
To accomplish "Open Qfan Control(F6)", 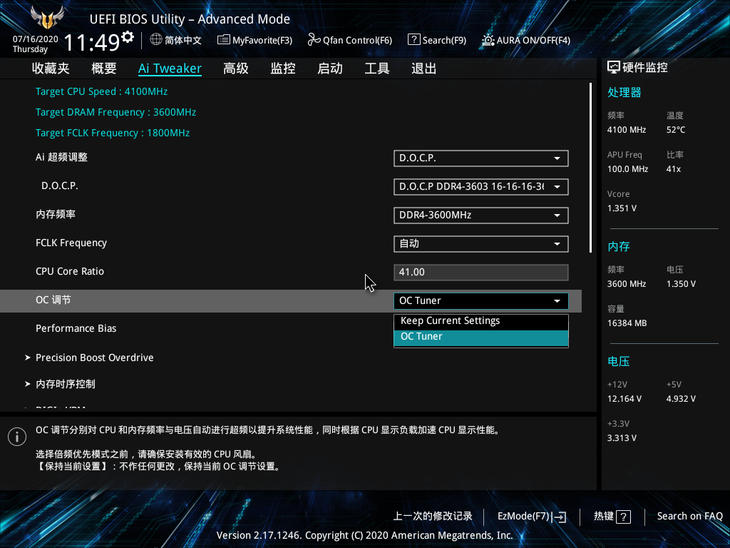I will click(350, 40).
